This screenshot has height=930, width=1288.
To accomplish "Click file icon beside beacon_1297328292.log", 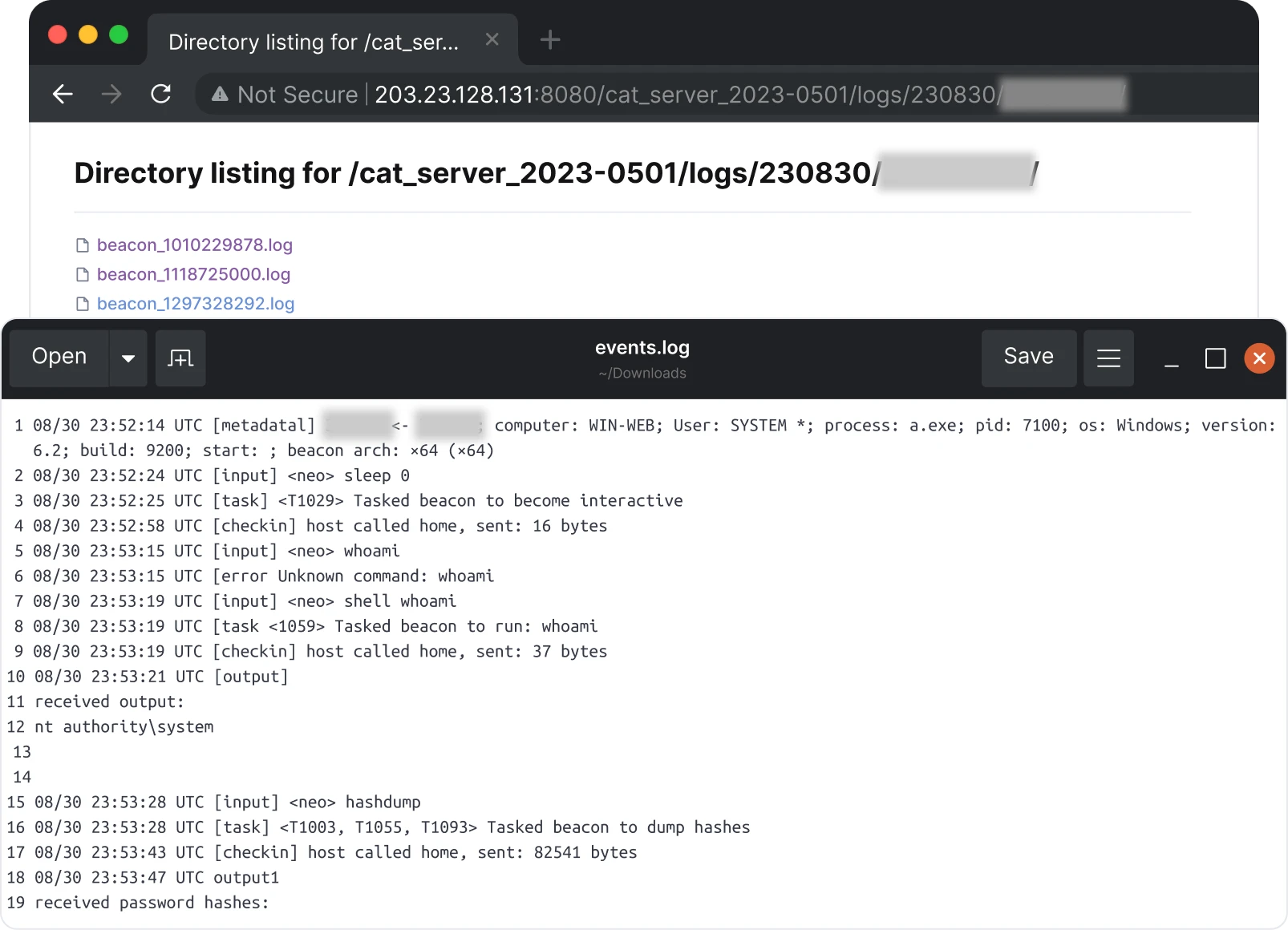I will click(82, 305).
